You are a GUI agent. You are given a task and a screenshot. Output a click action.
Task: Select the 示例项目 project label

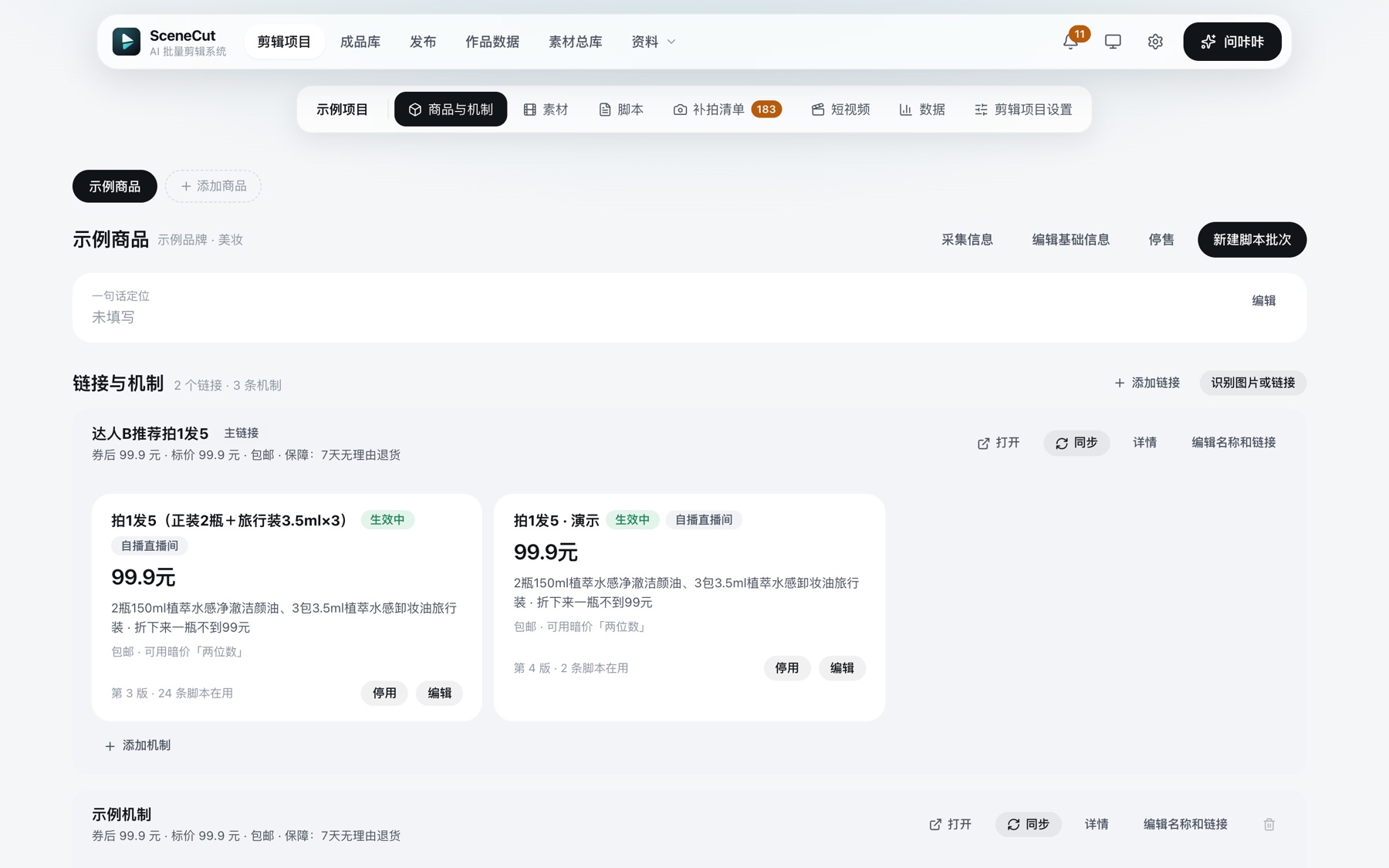coord(343,110)
